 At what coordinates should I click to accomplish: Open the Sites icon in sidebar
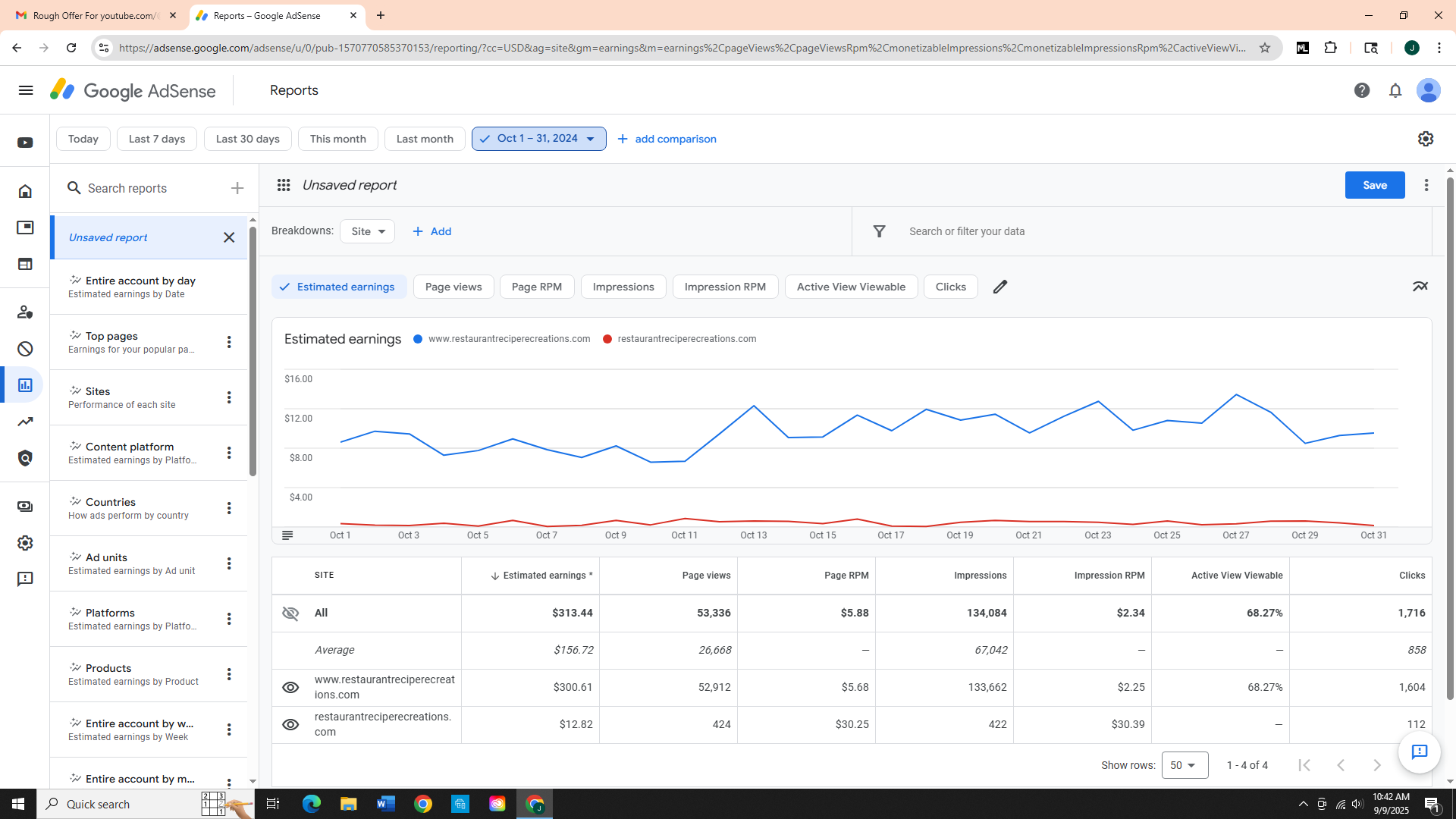(x=25, y=264)
